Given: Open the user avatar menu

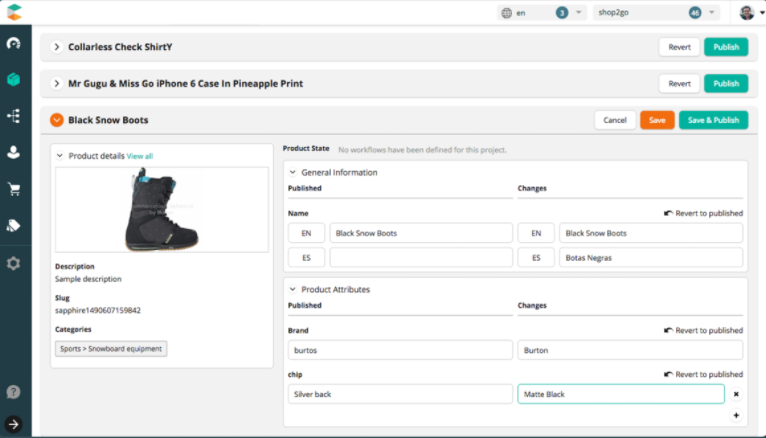Looking at the screenshot, I should point(747,13).
